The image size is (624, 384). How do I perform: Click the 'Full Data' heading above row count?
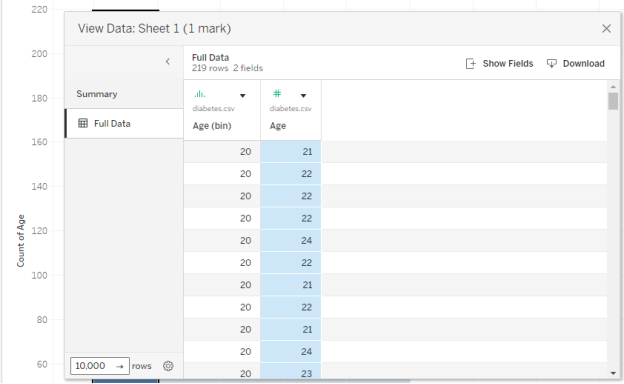[x=210, y=58]
